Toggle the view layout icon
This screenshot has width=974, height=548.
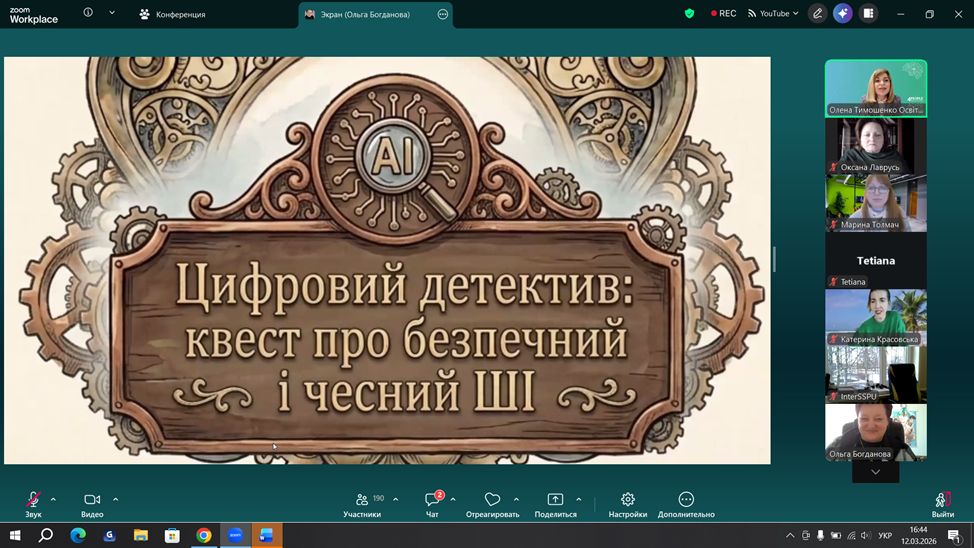coord(868,14)
